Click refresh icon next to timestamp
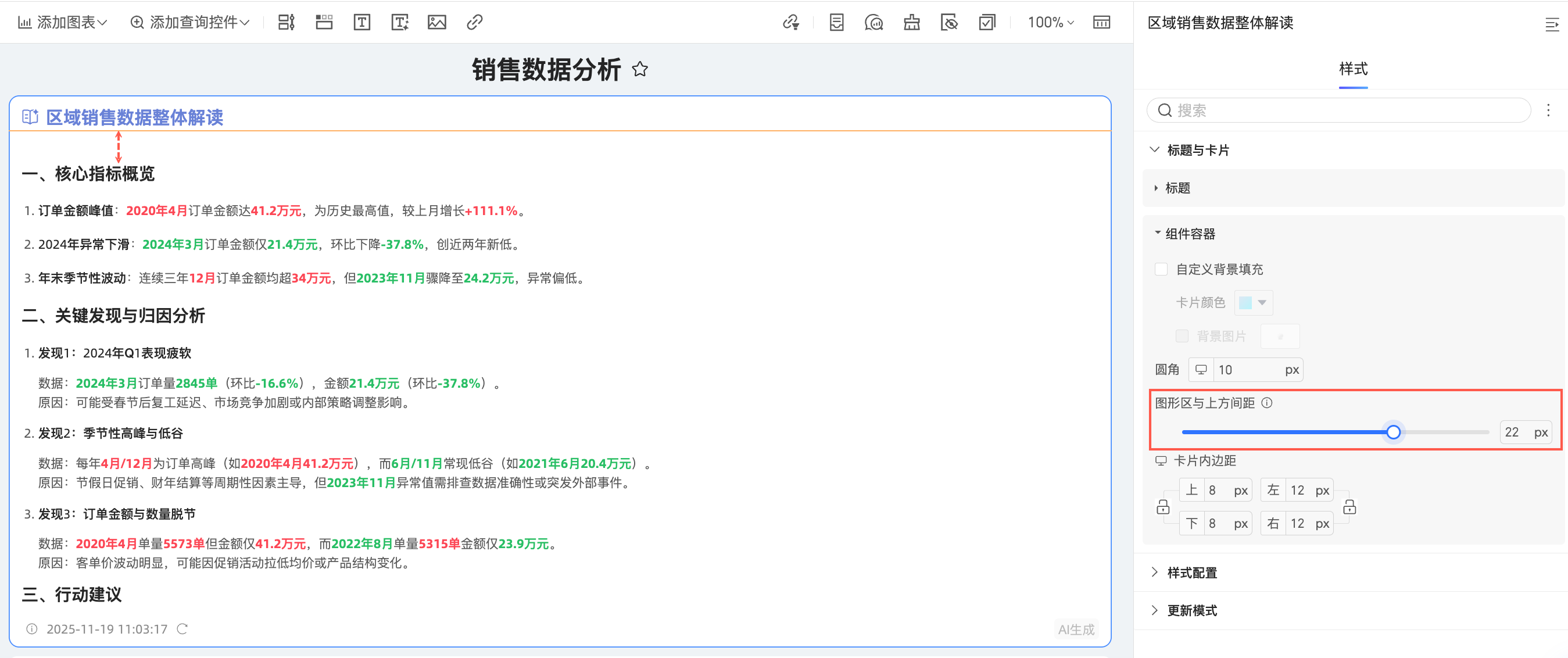This screenshot has height=658, width=1568. click(182, 629)
